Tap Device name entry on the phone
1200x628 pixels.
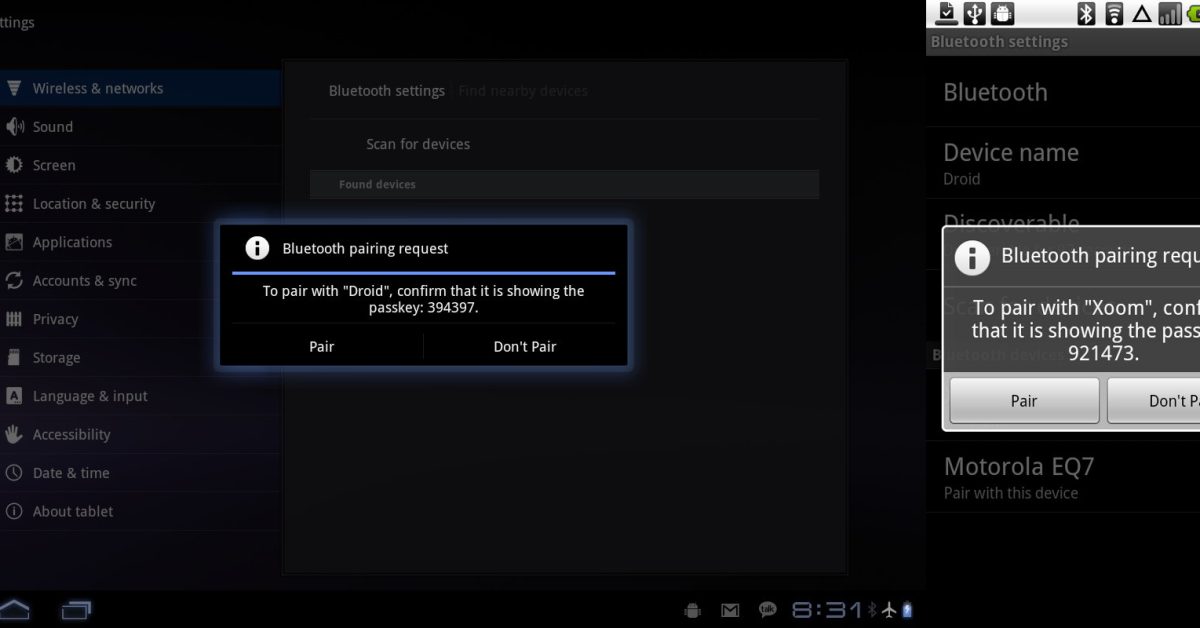(x=1010, y=163)
